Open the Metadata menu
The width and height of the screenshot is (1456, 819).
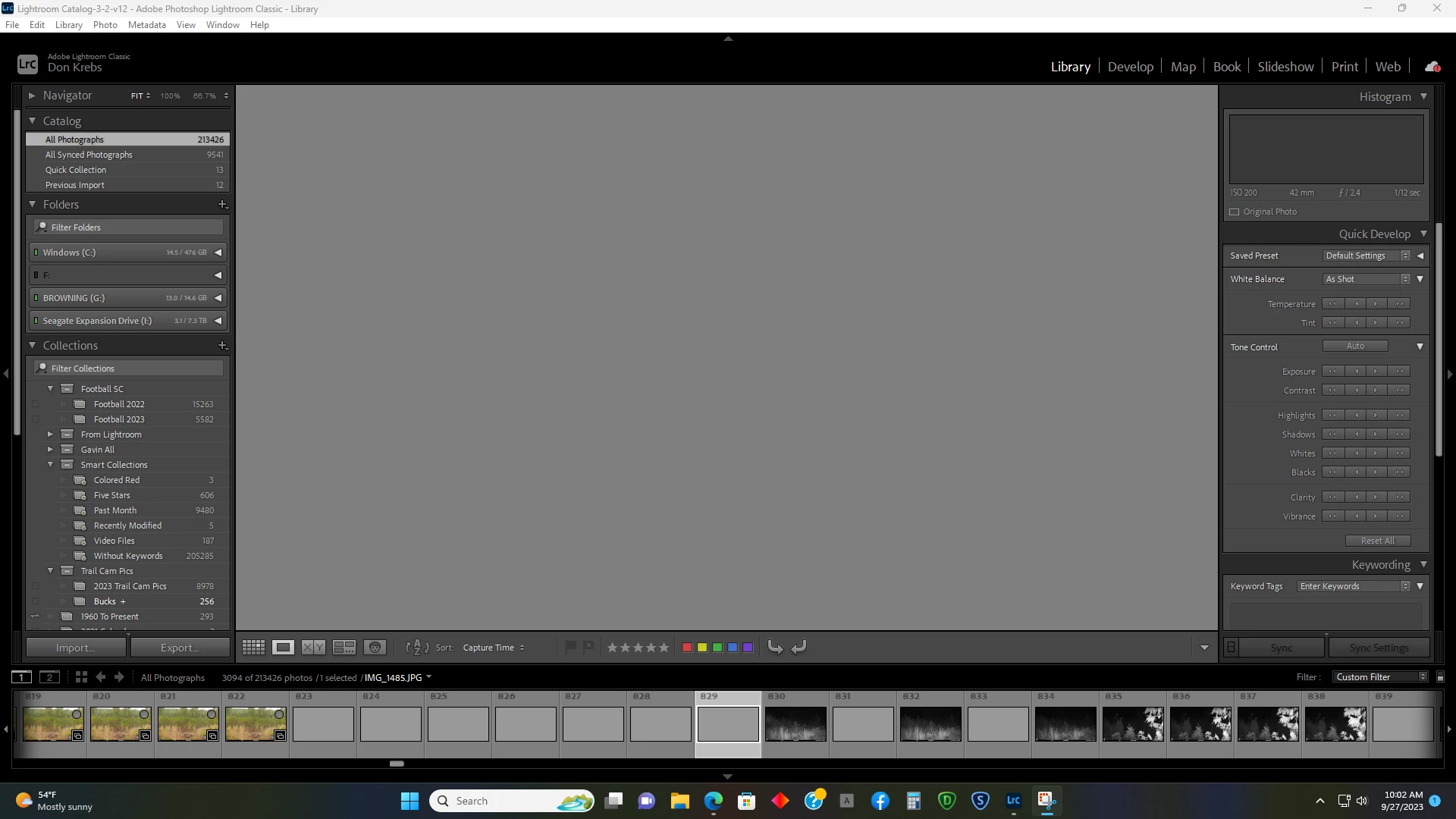(x=146, y=25)
